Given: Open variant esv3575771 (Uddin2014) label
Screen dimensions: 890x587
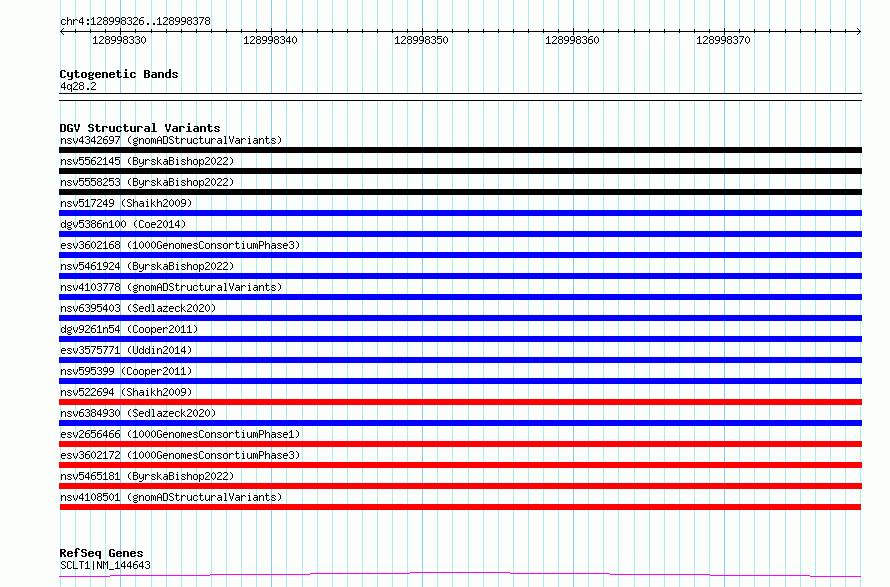Looking at the screenshot, I should click(126, 350).
